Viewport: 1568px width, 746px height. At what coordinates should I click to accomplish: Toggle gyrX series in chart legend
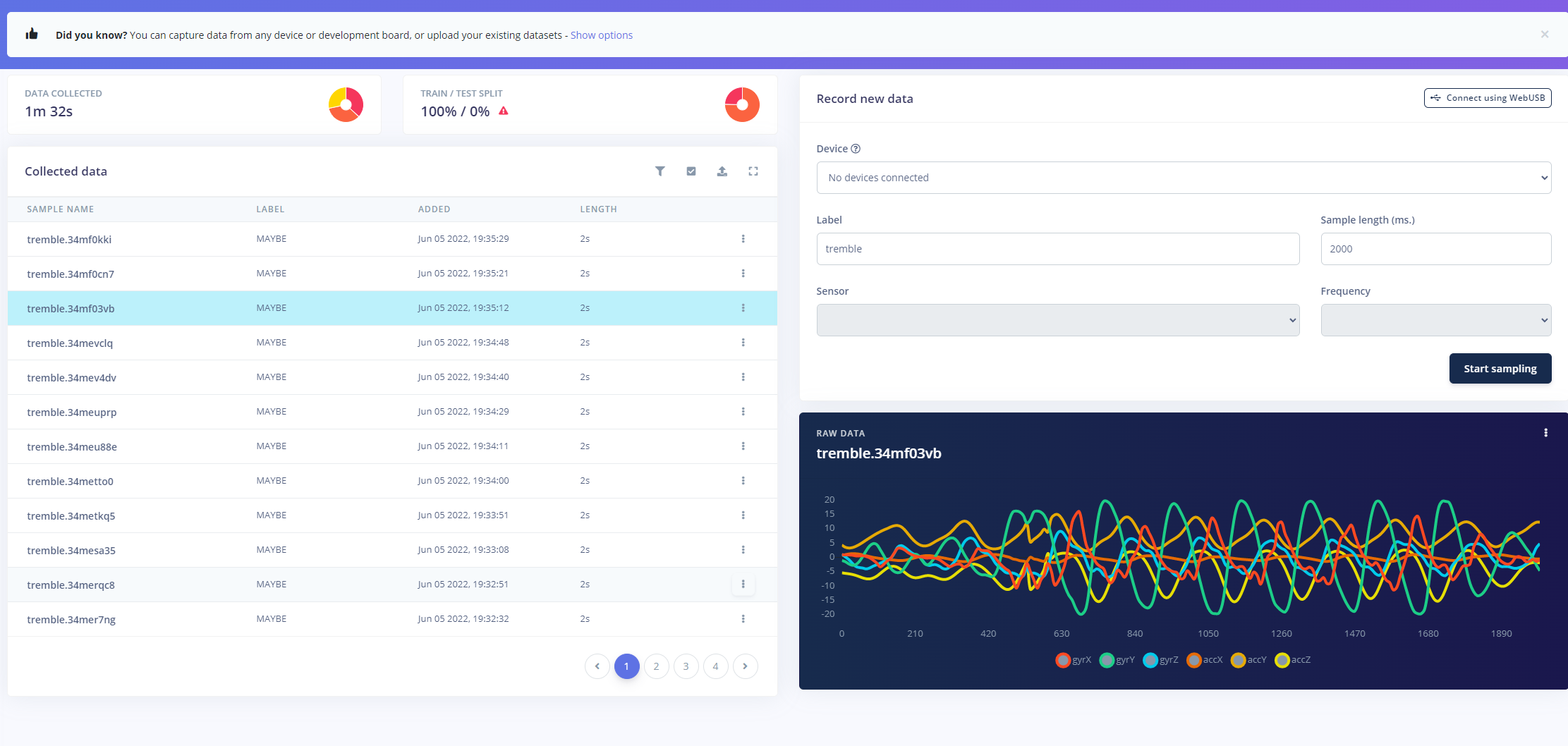(x=1074, y=660)
